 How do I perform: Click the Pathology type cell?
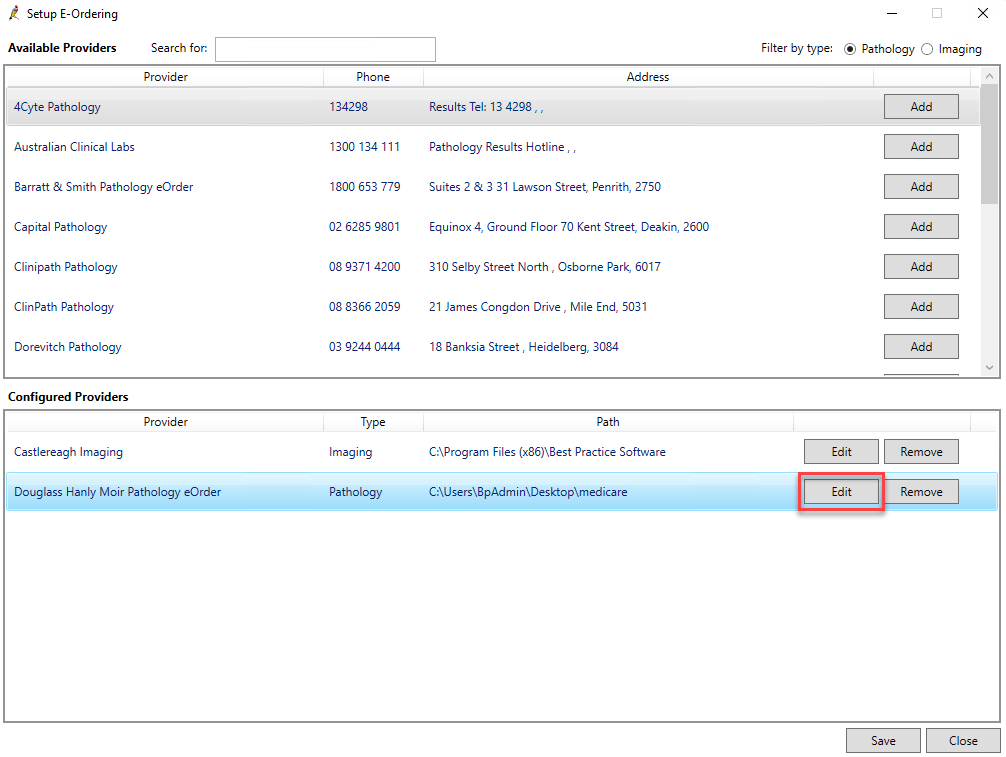(x=355, y=492)
